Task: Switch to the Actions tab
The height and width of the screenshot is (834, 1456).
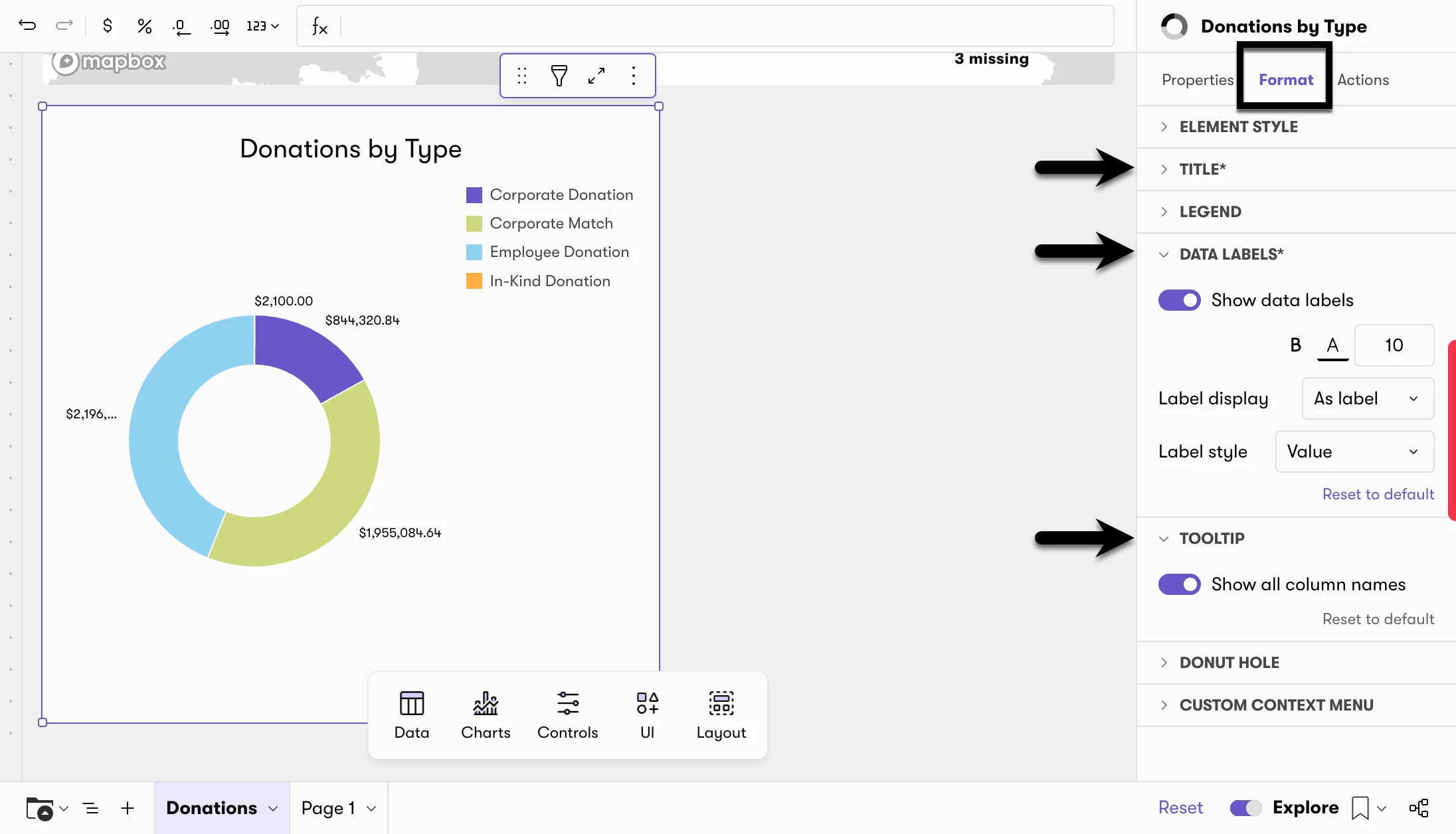Action: pos(1363,80)
